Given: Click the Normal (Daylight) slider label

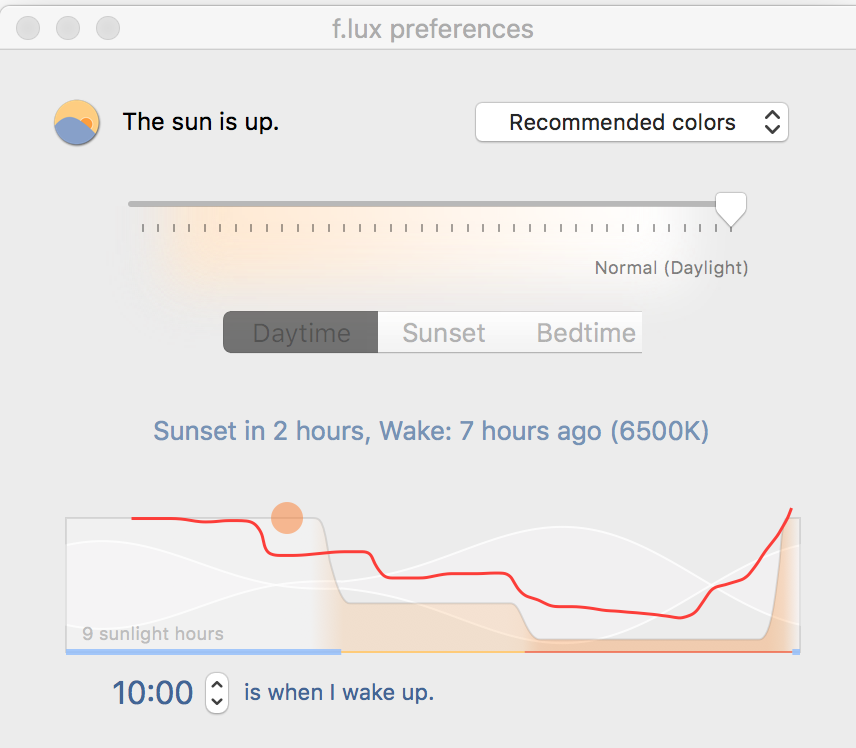Looking at the screenshot, I should 671,268.
